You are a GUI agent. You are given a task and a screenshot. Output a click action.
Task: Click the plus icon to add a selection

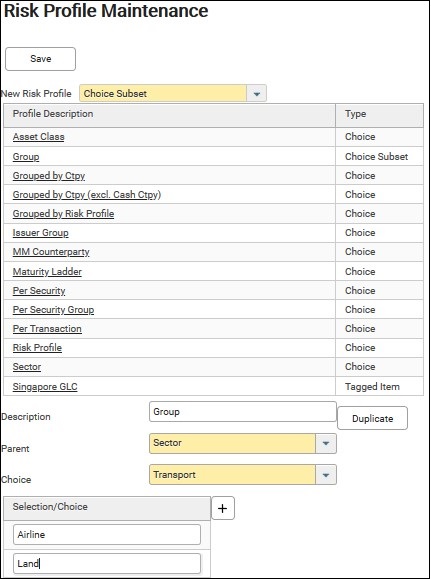pos(223,508)
